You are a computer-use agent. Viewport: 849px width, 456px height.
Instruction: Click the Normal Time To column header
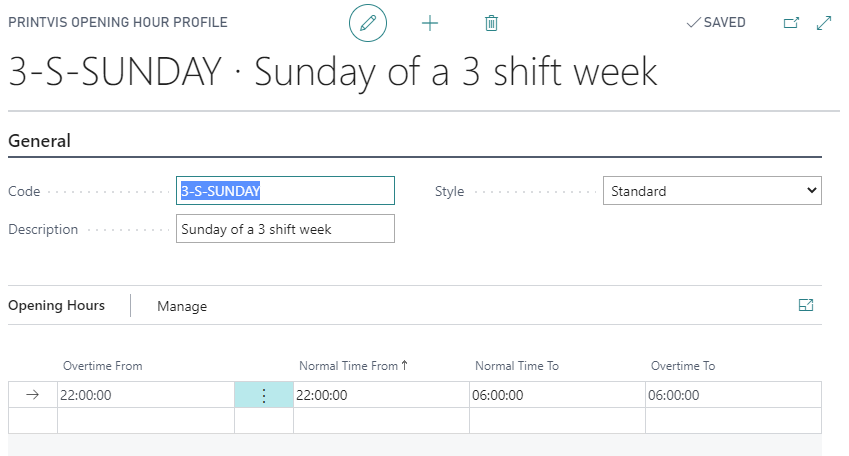coord(517,366)
